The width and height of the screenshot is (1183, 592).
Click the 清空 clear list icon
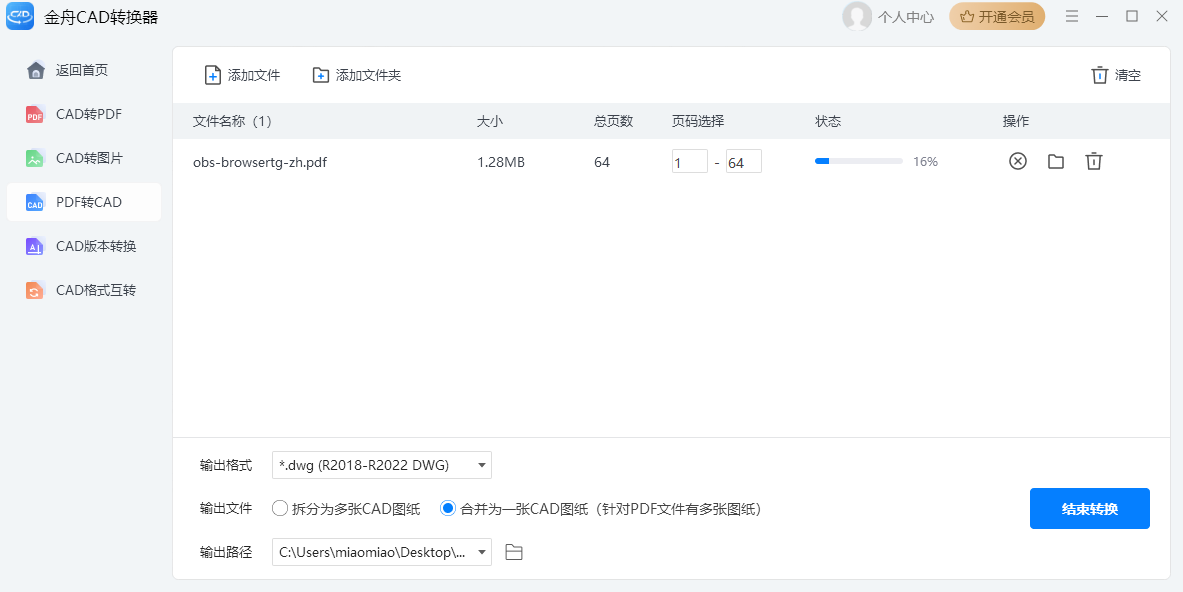[x=1100, y=75]
